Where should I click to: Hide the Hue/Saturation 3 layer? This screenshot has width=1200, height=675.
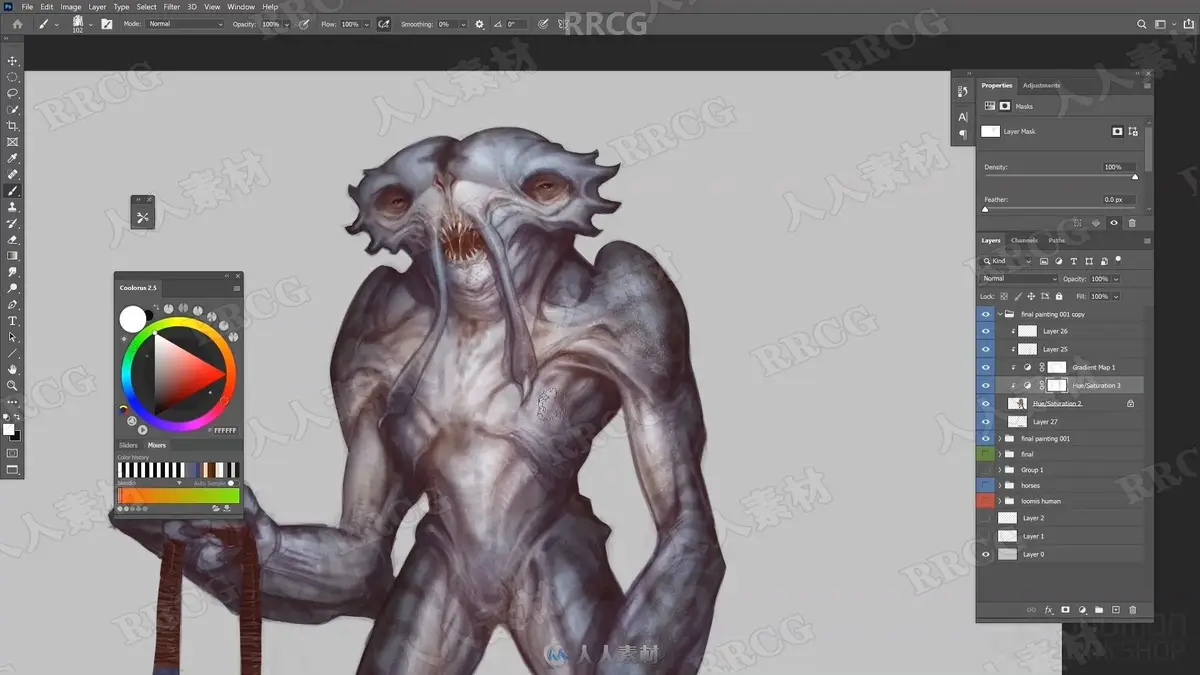pyautogui.click(x=986, y=385)
